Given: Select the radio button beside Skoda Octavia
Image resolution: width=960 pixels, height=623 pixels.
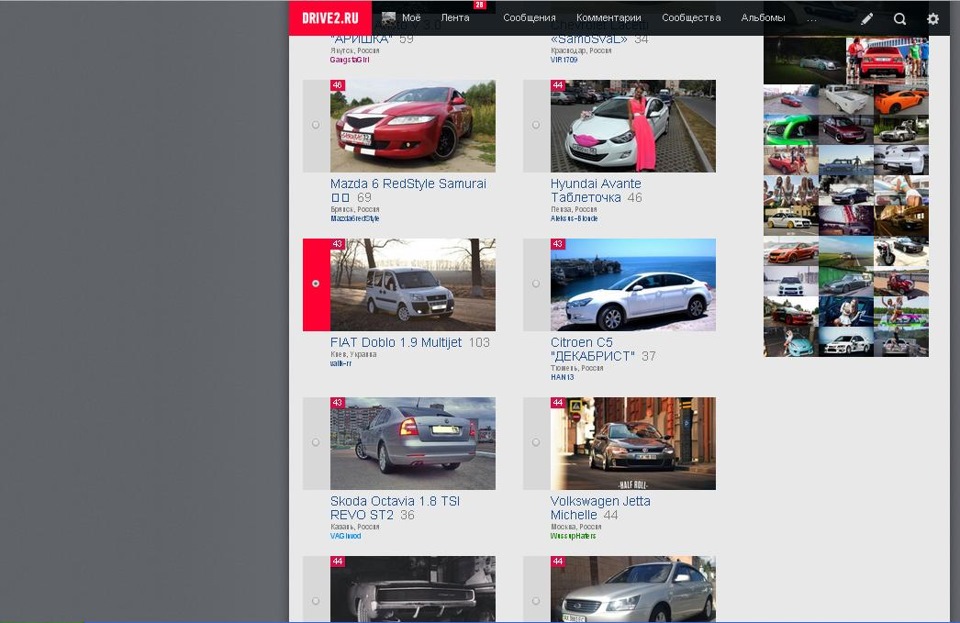Looking at the screenshot, I should [x=316, y=442].
